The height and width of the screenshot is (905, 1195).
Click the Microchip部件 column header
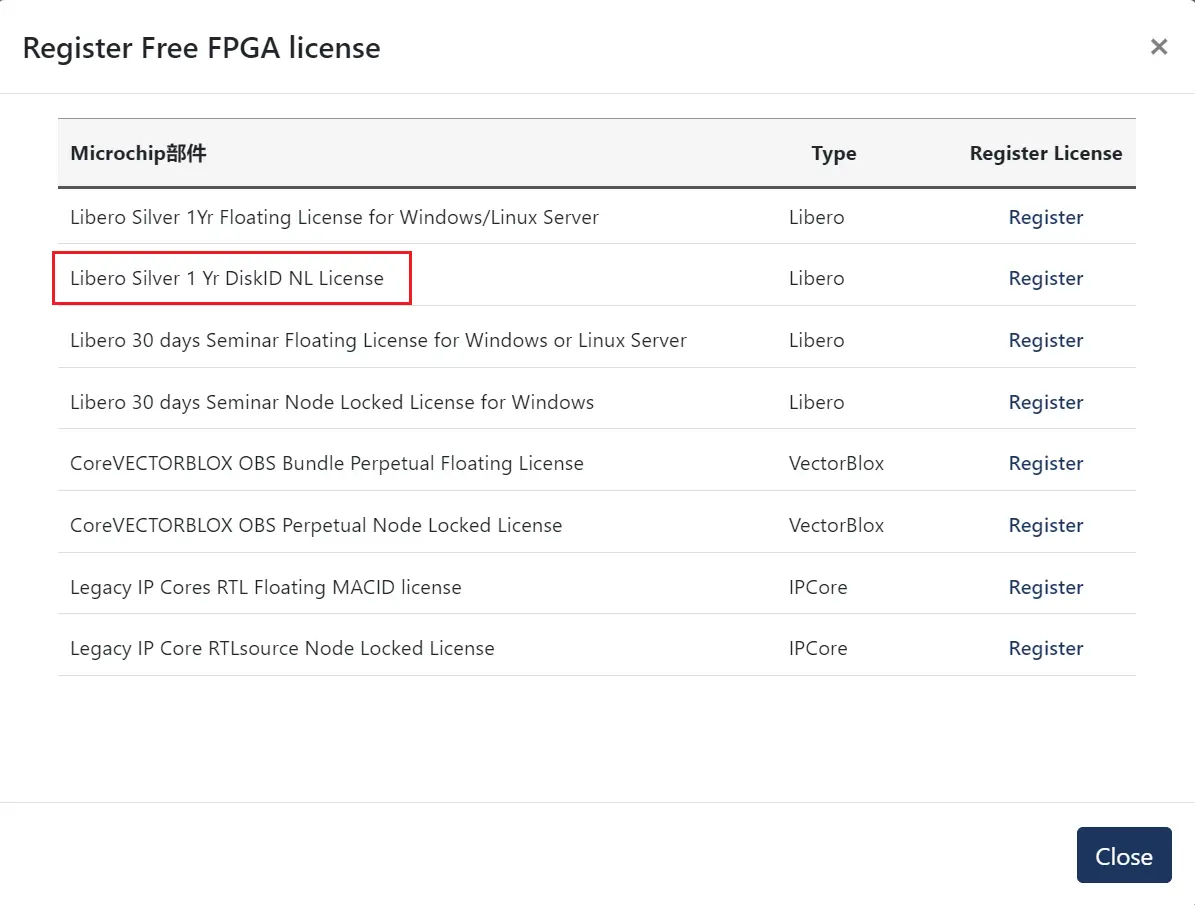click(x=138, y=153)
